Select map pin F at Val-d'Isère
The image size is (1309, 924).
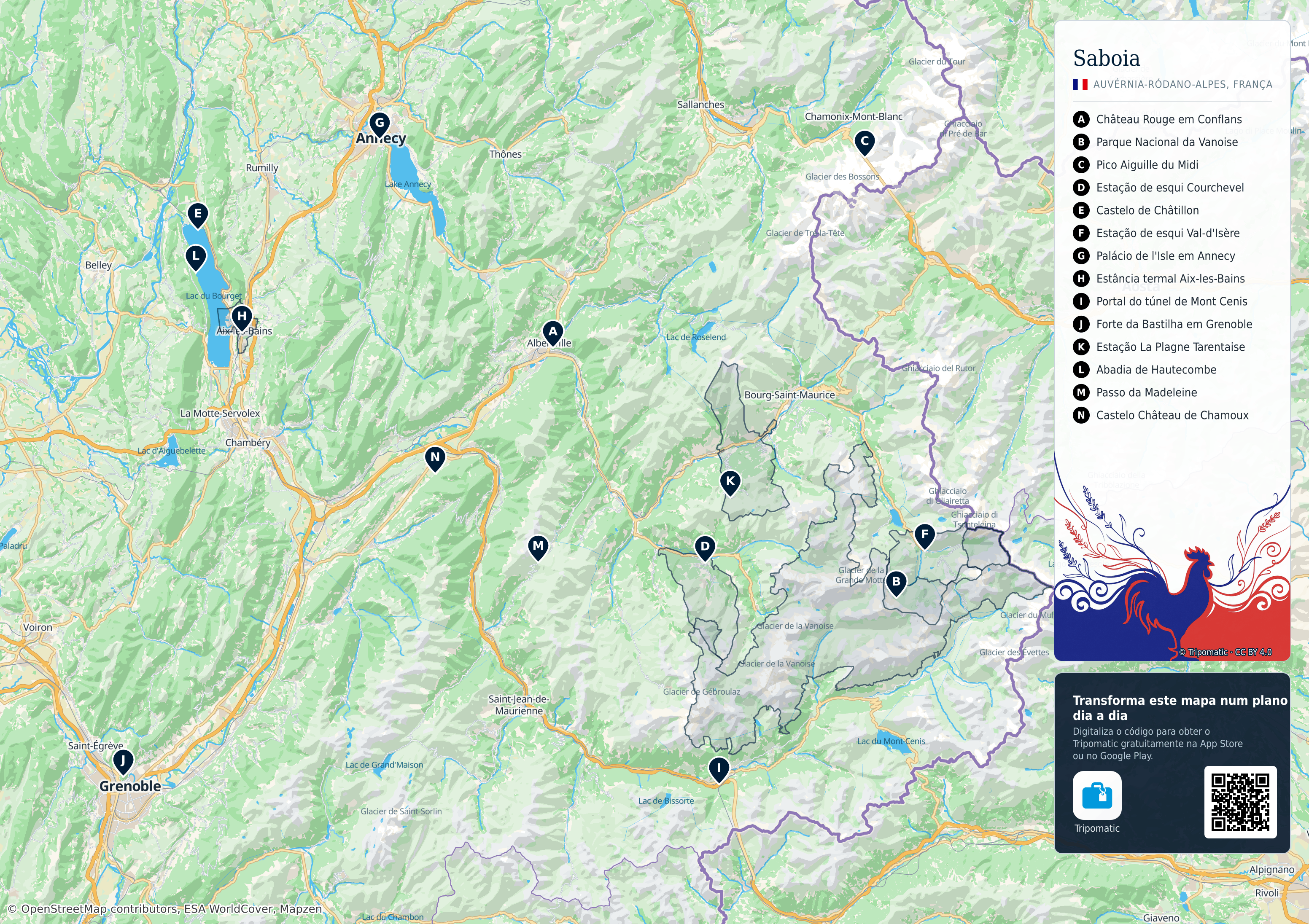[924, 536]
